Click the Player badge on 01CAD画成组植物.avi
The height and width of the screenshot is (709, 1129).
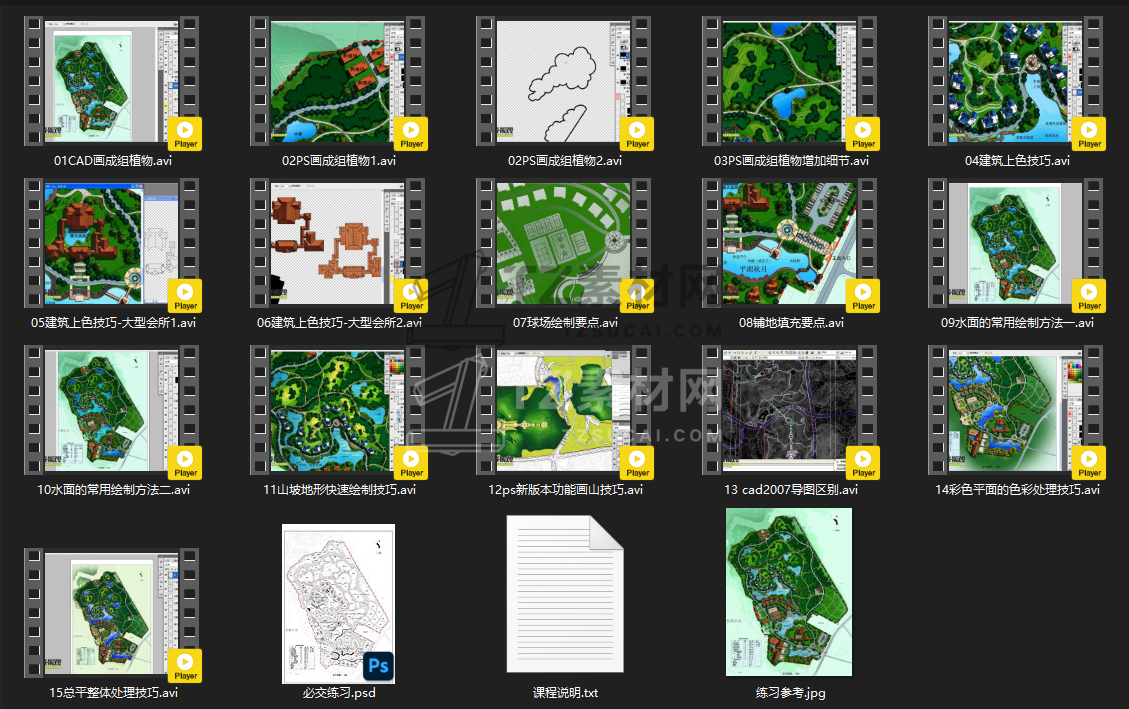click(x=185, y=134)
